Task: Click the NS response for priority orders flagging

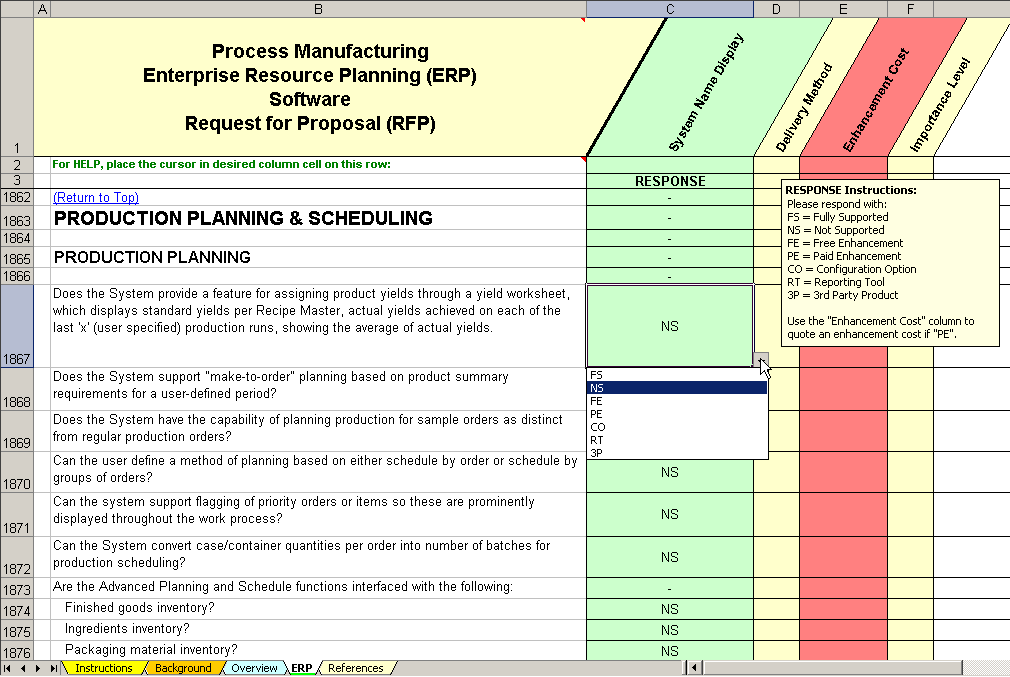Action: (x=670, y=514)
